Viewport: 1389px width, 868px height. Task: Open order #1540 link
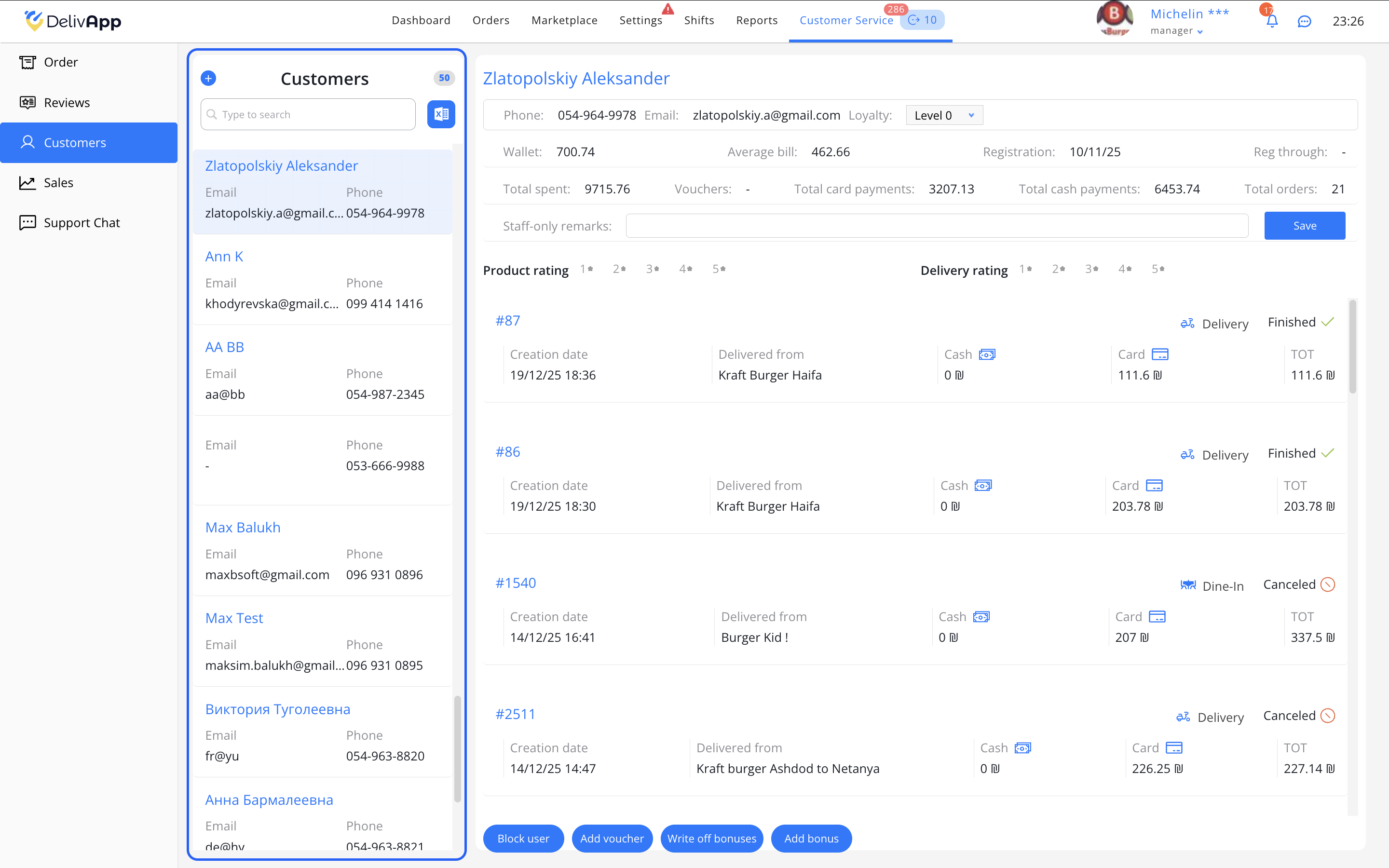516,583
